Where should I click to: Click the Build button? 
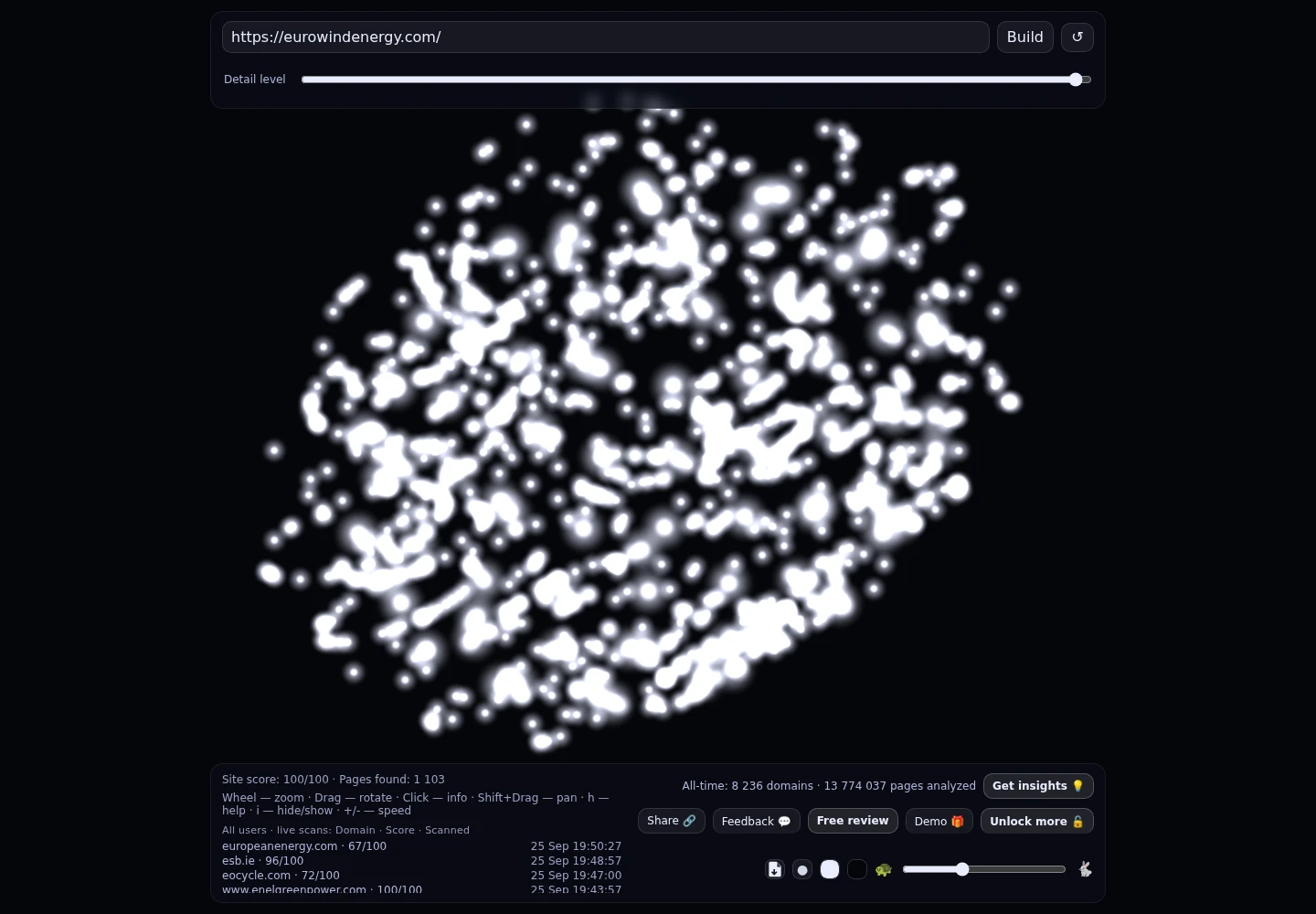[1025, 37]
